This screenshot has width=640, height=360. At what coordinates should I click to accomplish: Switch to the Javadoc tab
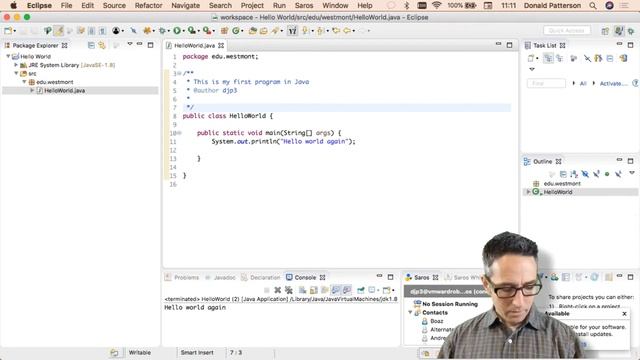click(220, 278)
